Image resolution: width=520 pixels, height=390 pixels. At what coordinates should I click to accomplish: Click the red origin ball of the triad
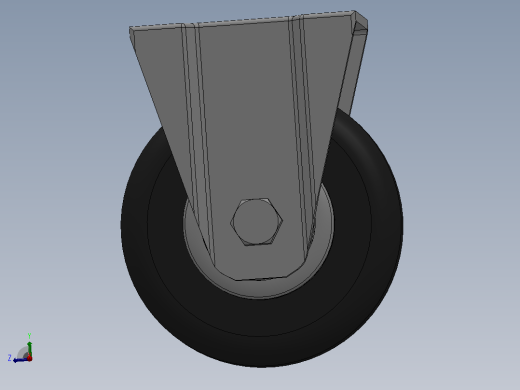(x=30, y=358)
